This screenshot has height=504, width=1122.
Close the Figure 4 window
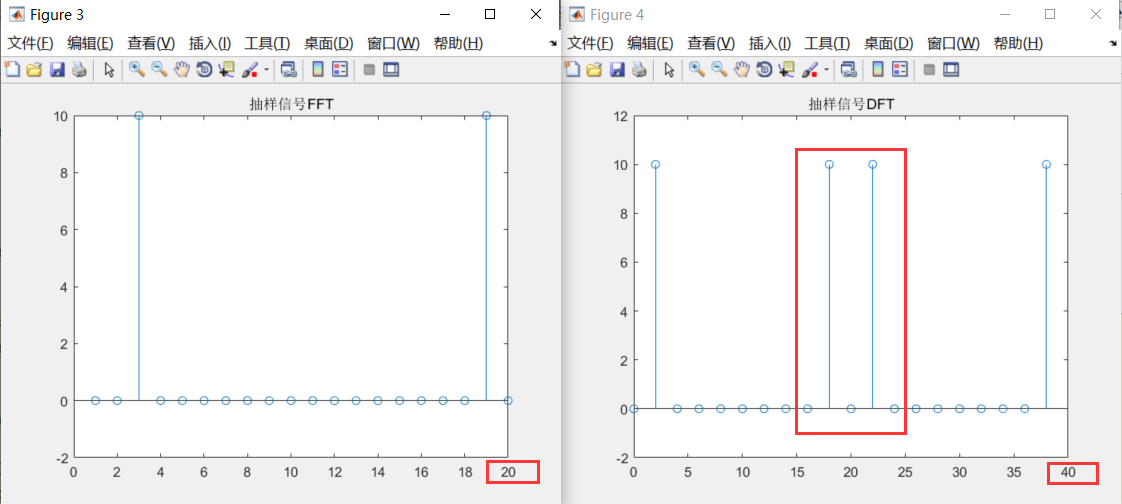tap(1096, 14)
